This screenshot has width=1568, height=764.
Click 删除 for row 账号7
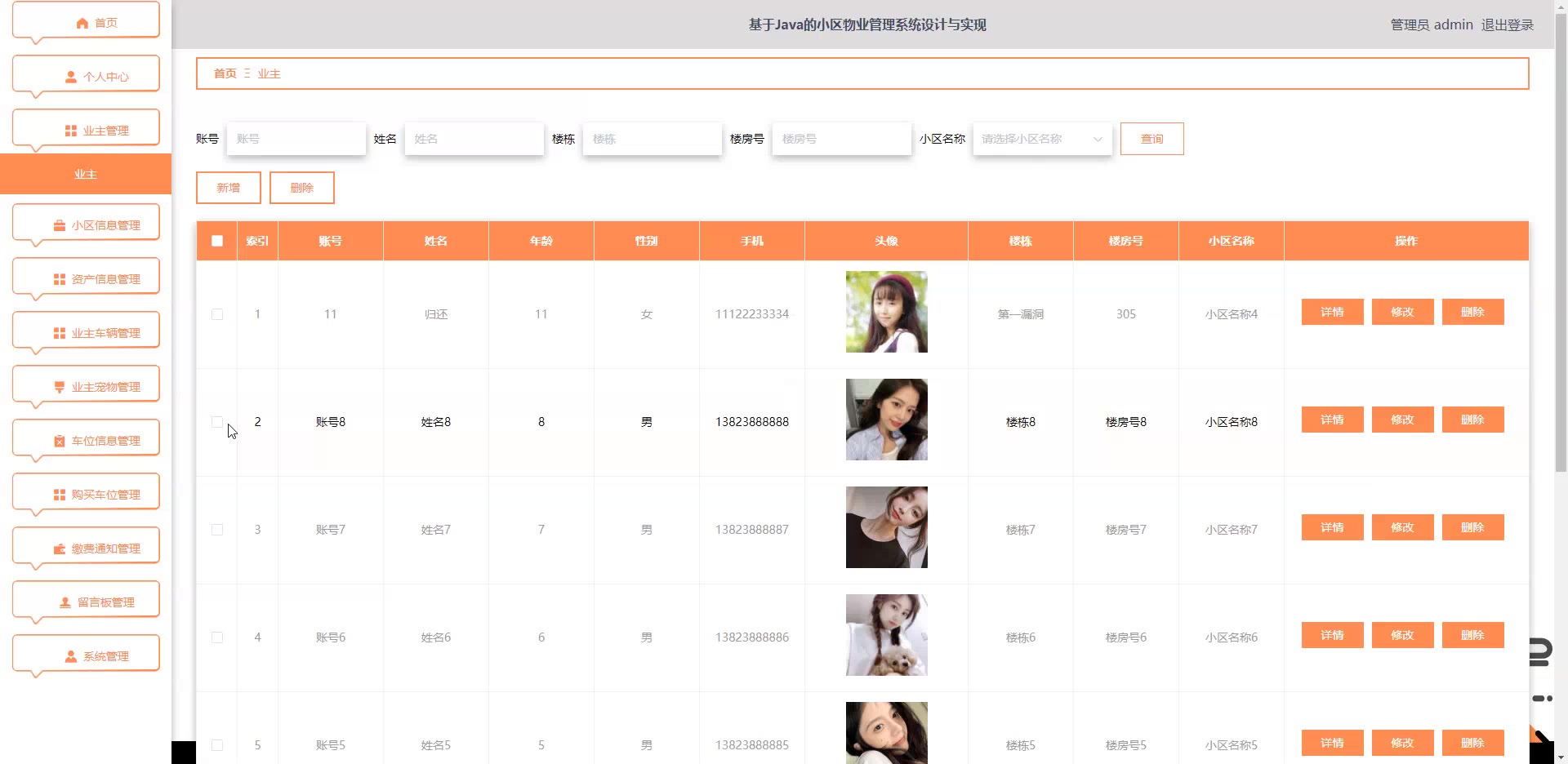1472,527
